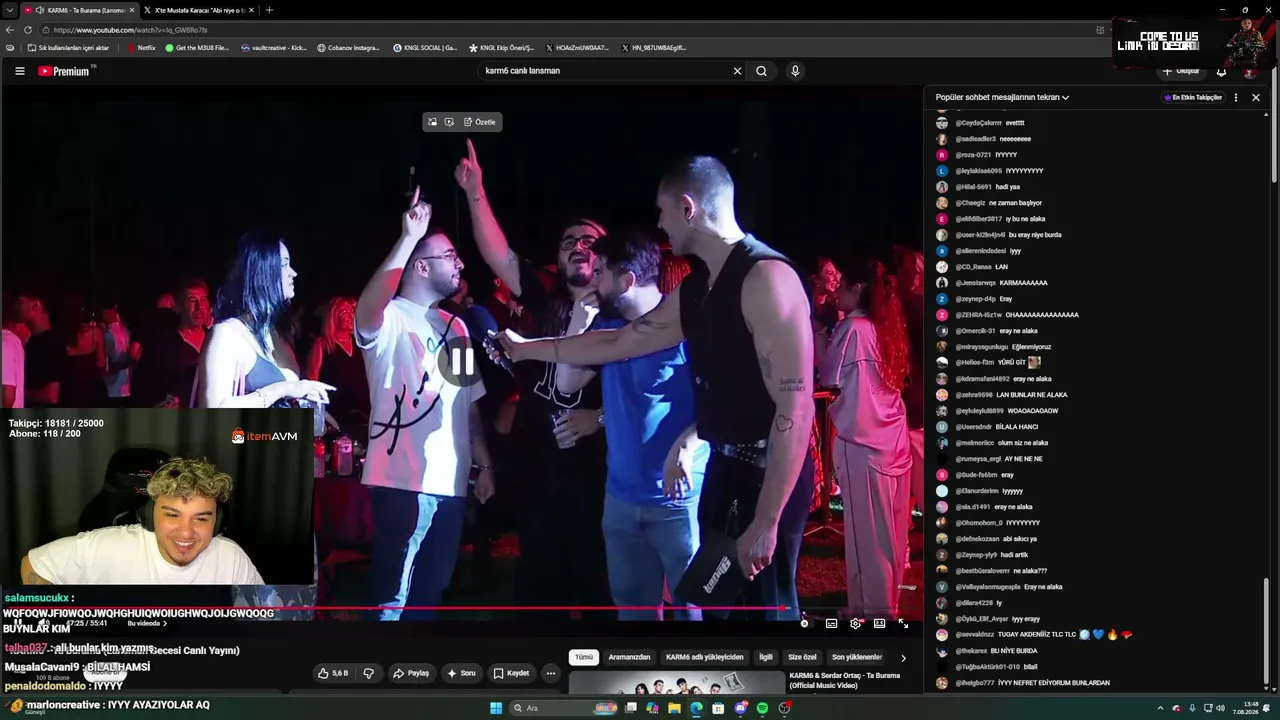Click the search magnifier button
The image size is (1280, 720).
click(x=761, y=71)
